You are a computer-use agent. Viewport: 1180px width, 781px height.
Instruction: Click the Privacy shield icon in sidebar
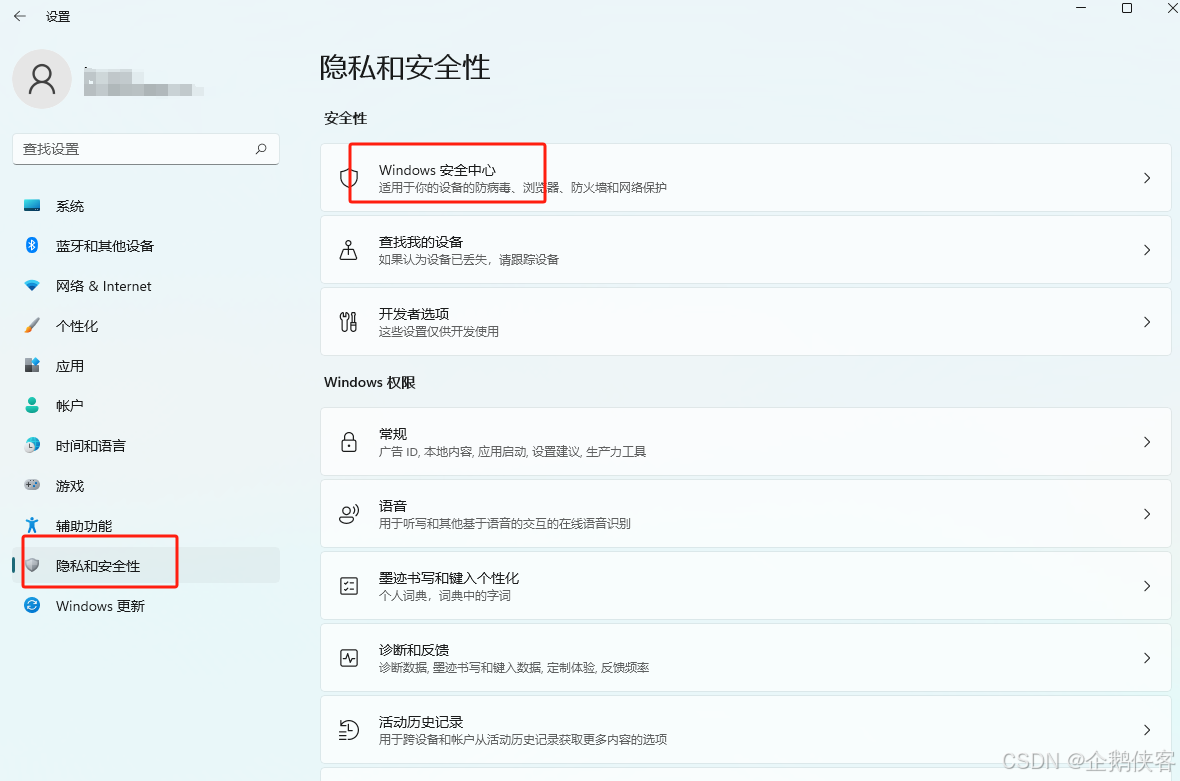32,565
